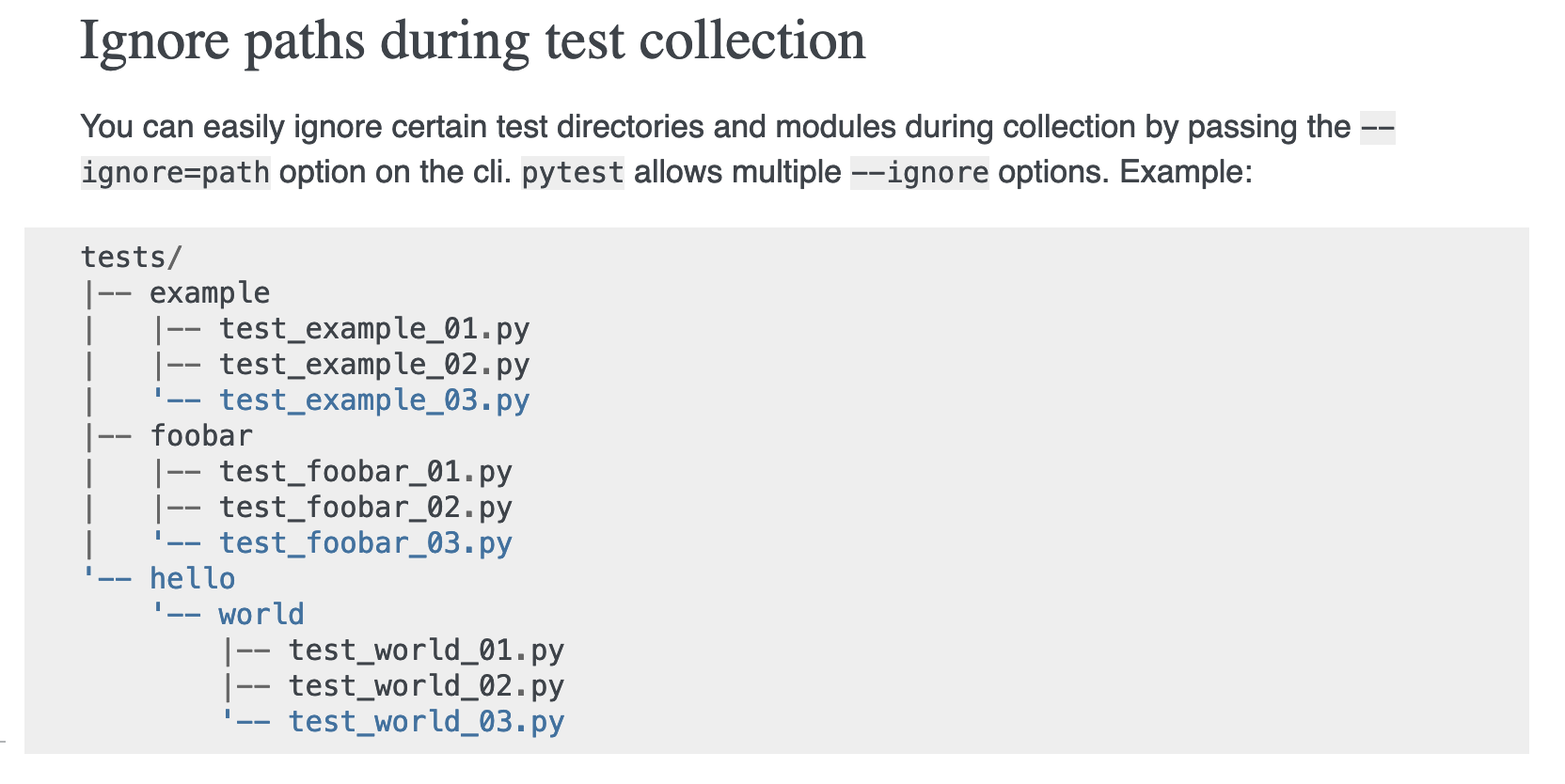Screen dimensions: 1565x784
Task: Click the 'Ignore paths during test collection' heading
Action: 472,42
